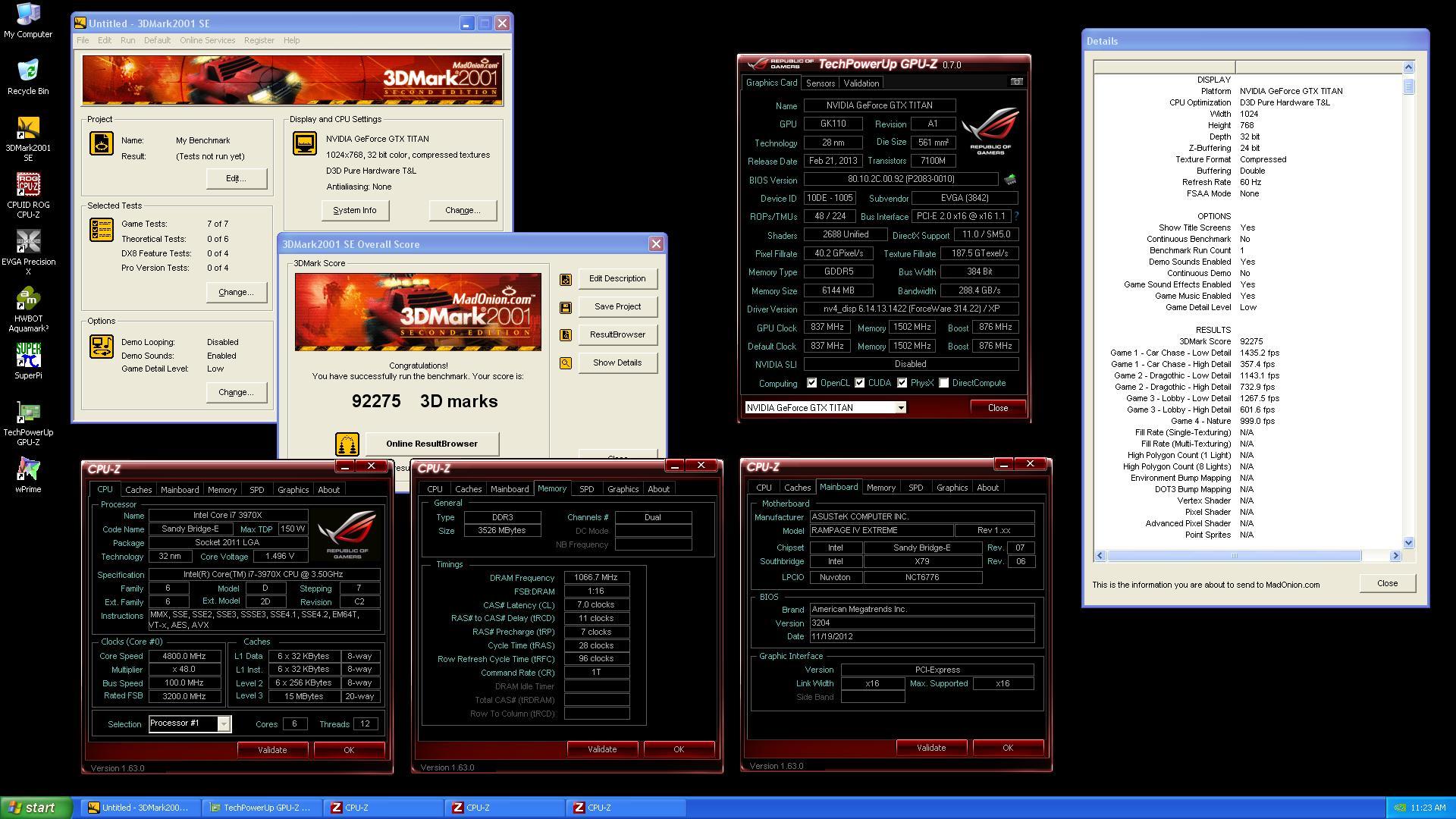Toggle the DirectCompute checkbox in GPU-Z
This screenshot has height=819, width=1456.
(x=944, y=383)
